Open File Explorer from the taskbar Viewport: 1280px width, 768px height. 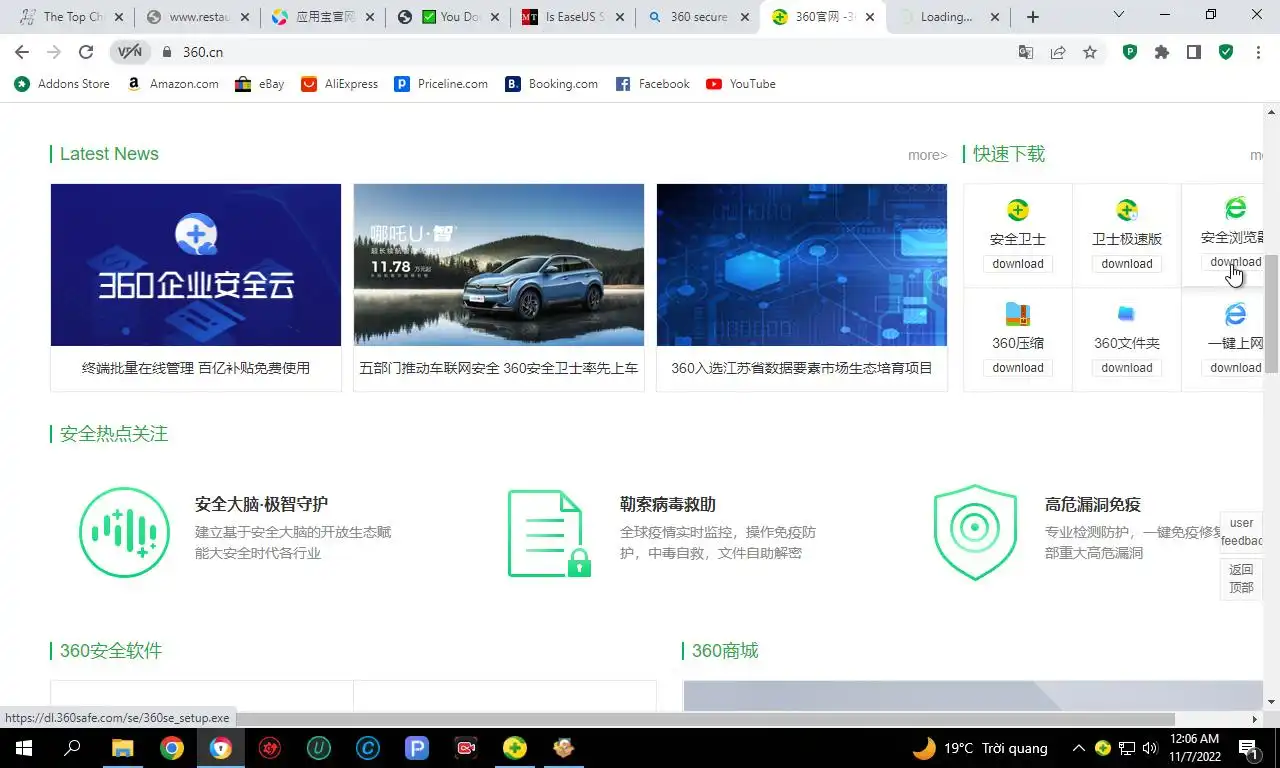point(122,748)
